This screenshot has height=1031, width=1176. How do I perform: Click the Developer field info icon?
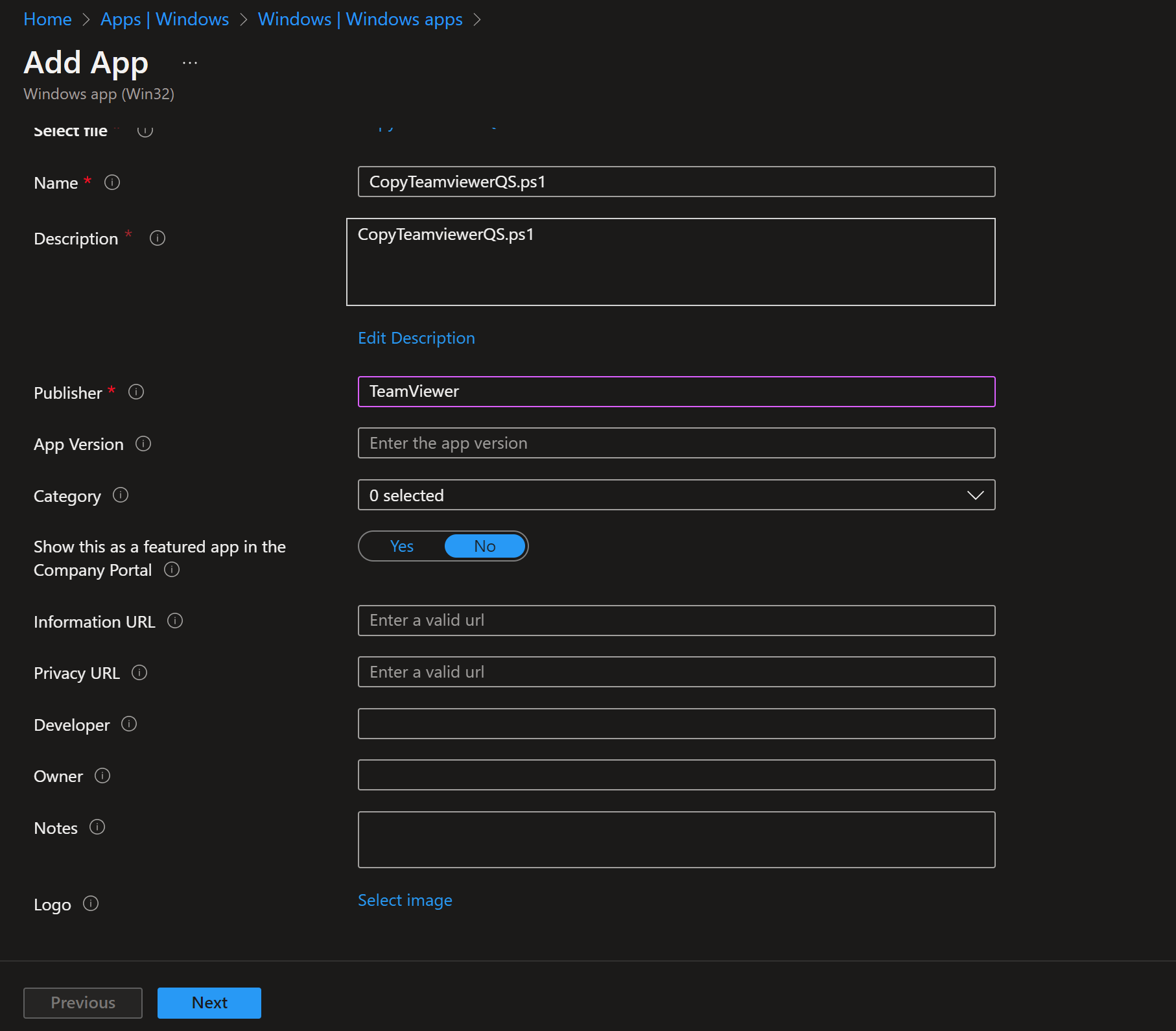point(129,724)
